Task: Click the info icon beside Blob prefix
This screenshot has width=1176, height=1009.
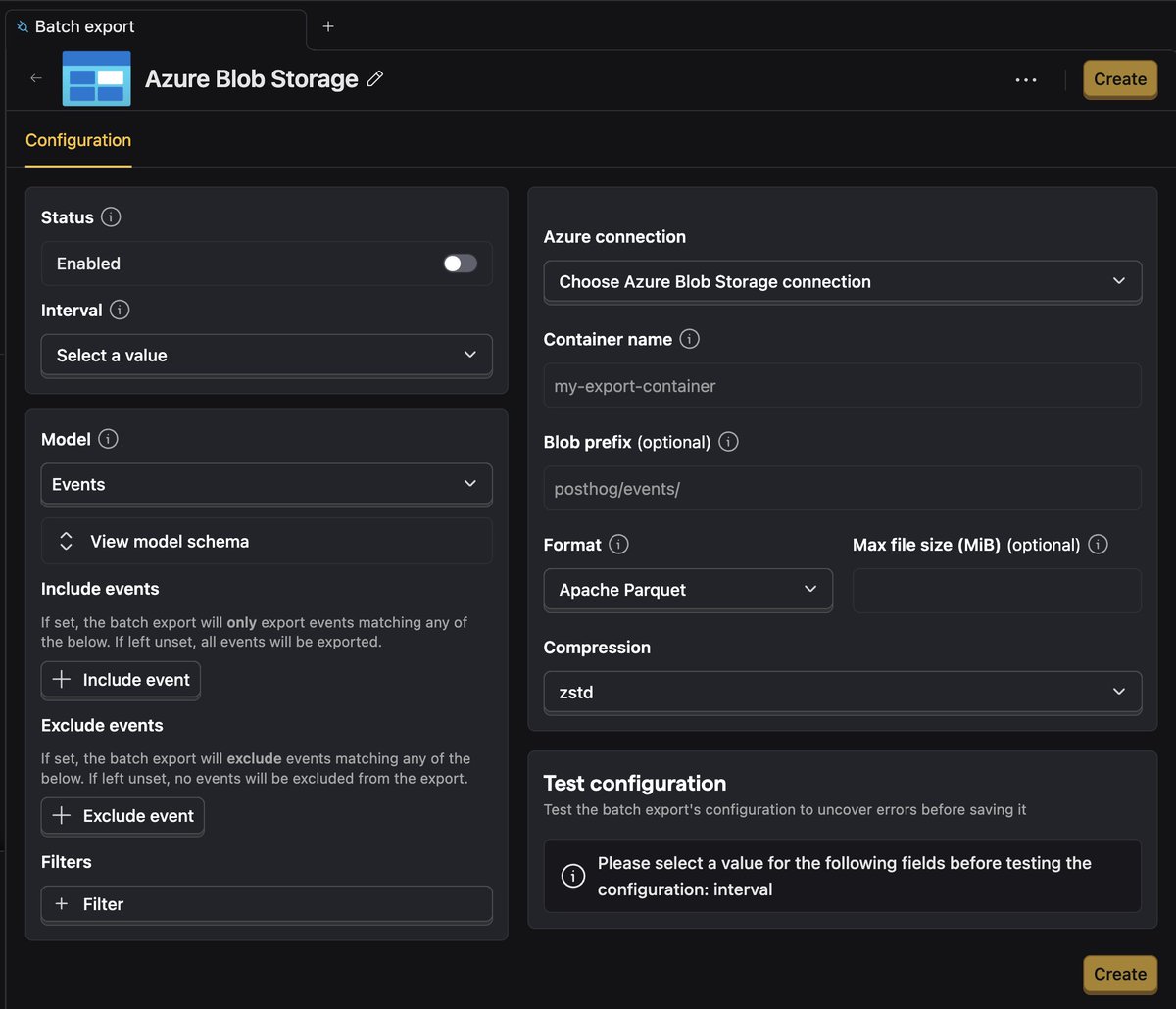Action: (728, 442)
